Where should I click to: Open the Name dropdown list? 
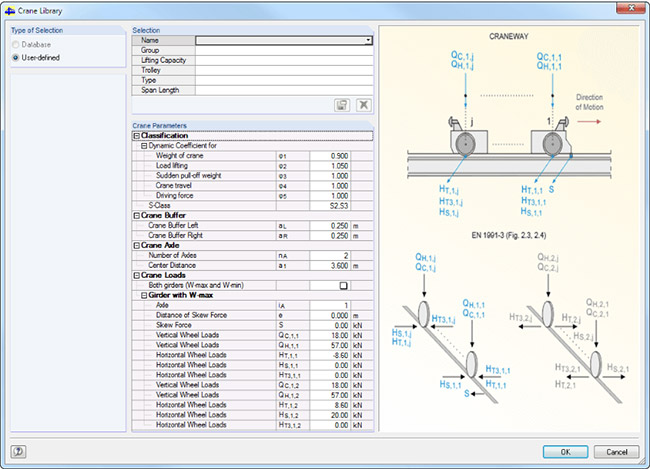point(369,41)
